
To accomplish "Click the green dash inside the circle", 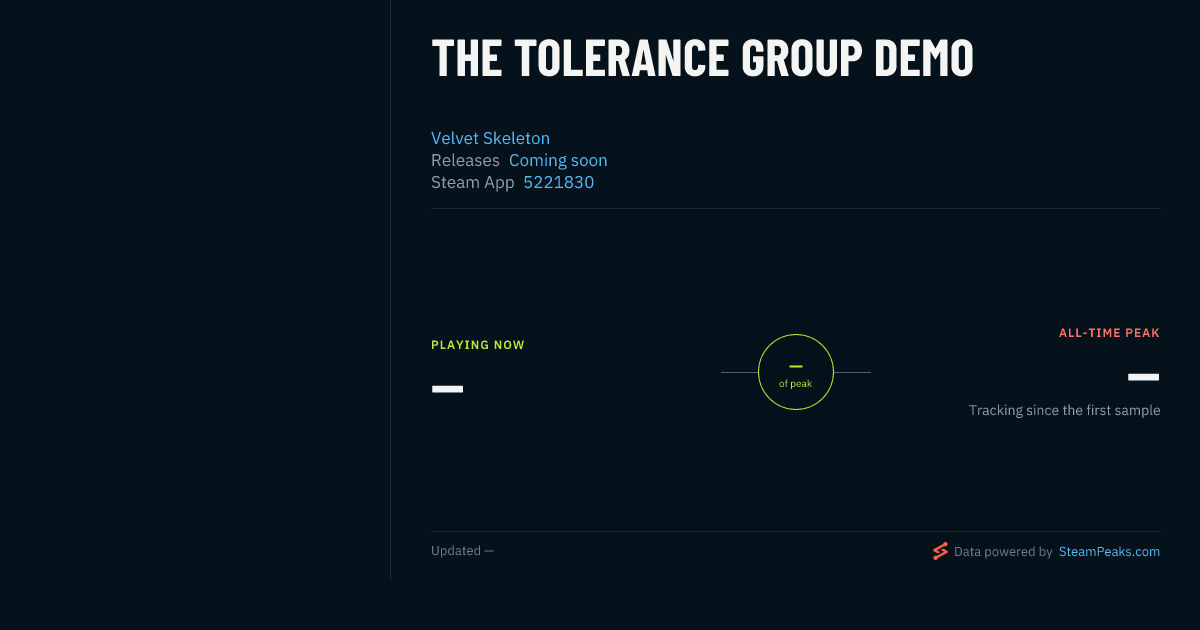I will point(796,367).
